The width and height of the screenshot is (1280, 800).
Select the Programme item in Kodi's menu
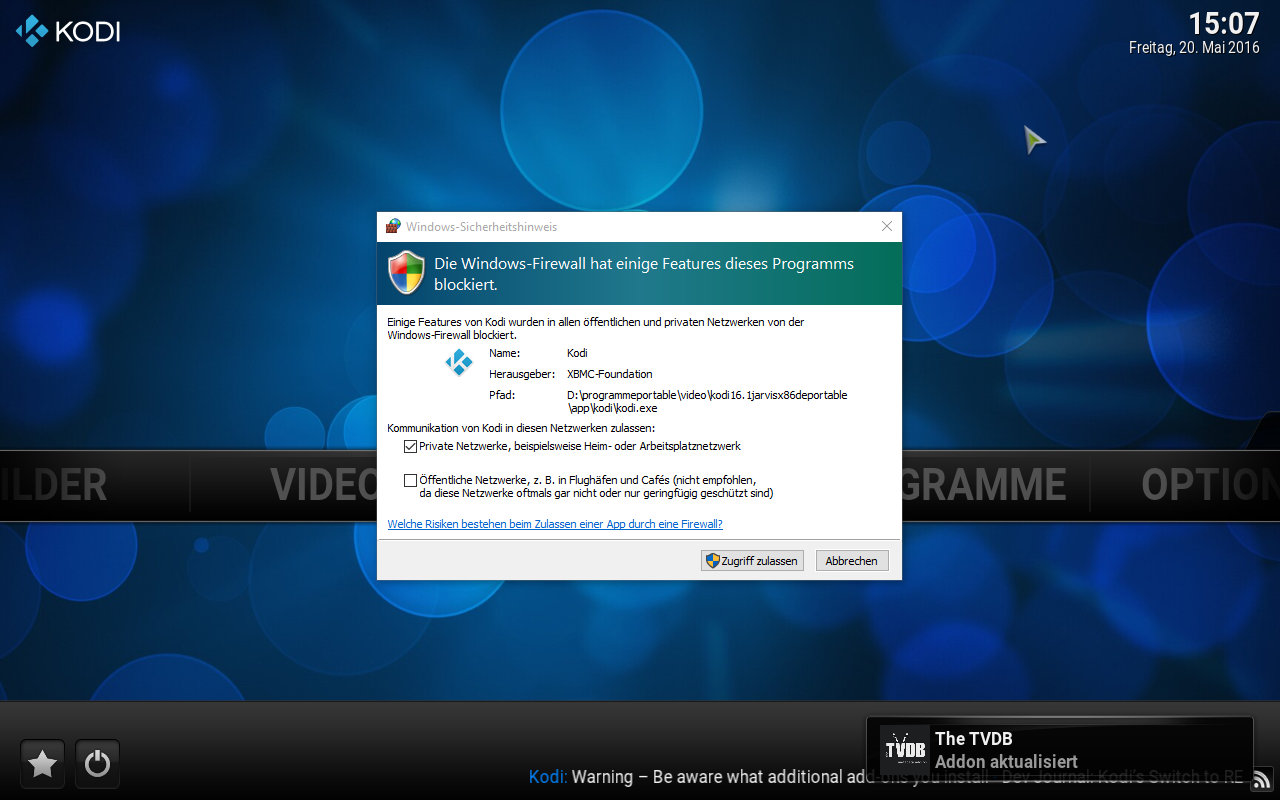click(x=984, y=485)
